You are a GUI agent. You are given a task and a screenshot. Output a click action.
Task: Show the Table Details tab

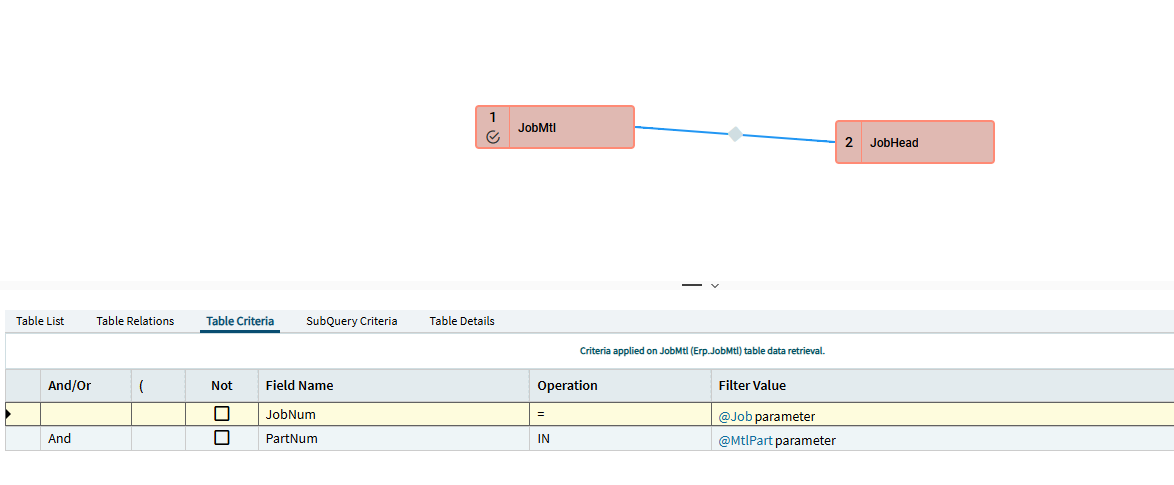462,321
